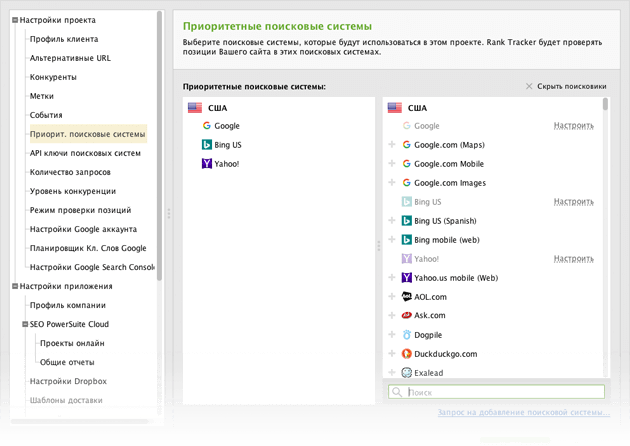This screenshot has width=630, height=446.
Task: Click the Скрыть поисковики button
Action: point(565,87)
